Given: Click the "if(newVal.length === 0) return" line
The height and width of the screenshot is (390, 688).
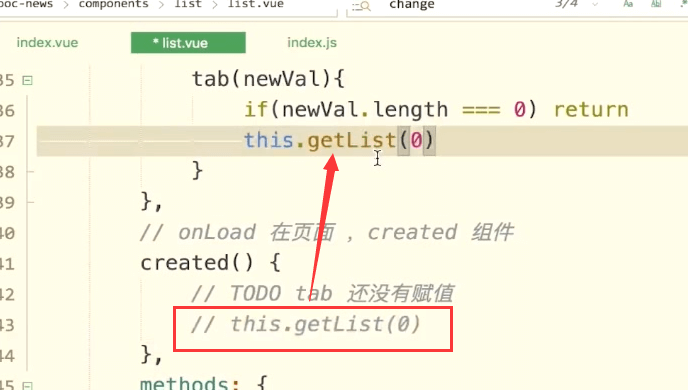Looking at the screenshot, I should click(436, 110).
